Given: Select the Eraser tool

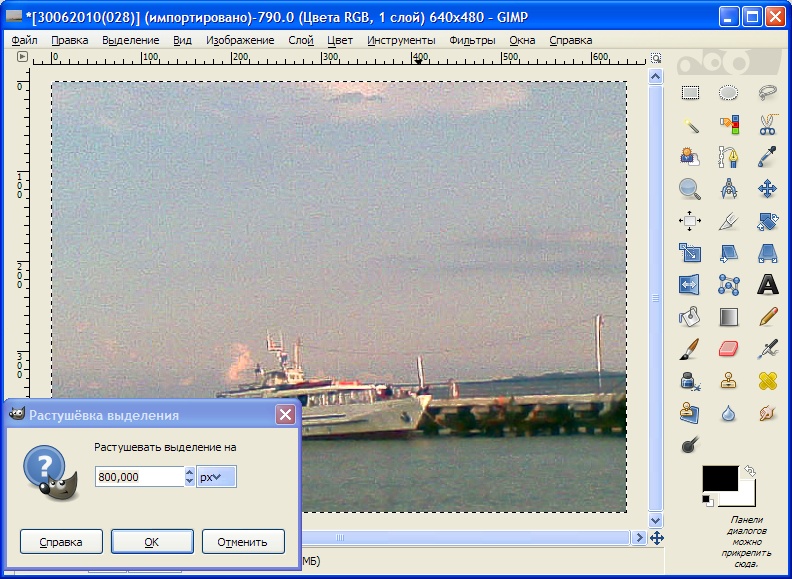Looking at the screenshot, I should click(x=728, y=348).
